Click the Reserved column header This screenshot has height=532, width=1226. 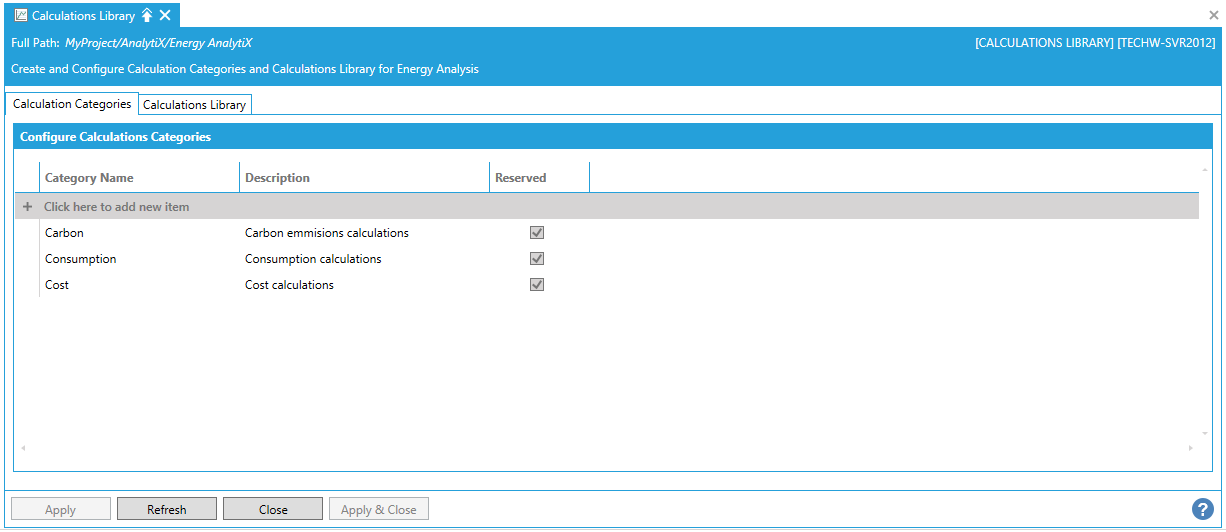[520, 178]
